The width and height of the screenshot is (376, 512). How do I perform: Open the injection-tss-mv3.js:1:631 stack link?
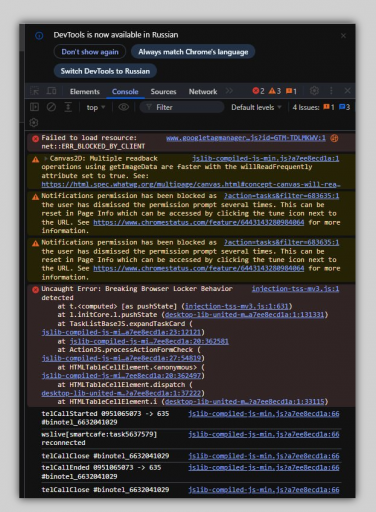238,306
